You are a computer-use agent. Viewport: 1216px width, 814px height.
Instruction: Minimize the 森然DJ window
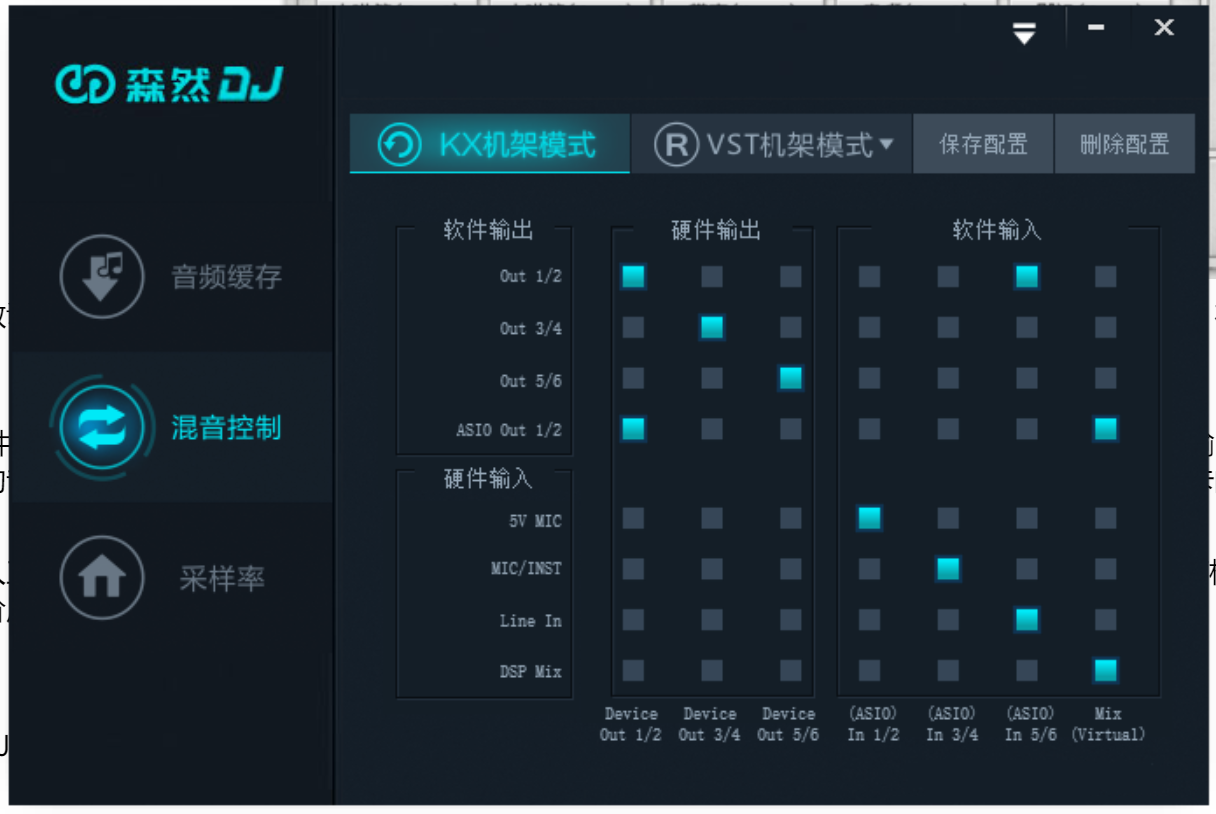click(x=1096, y=28)
